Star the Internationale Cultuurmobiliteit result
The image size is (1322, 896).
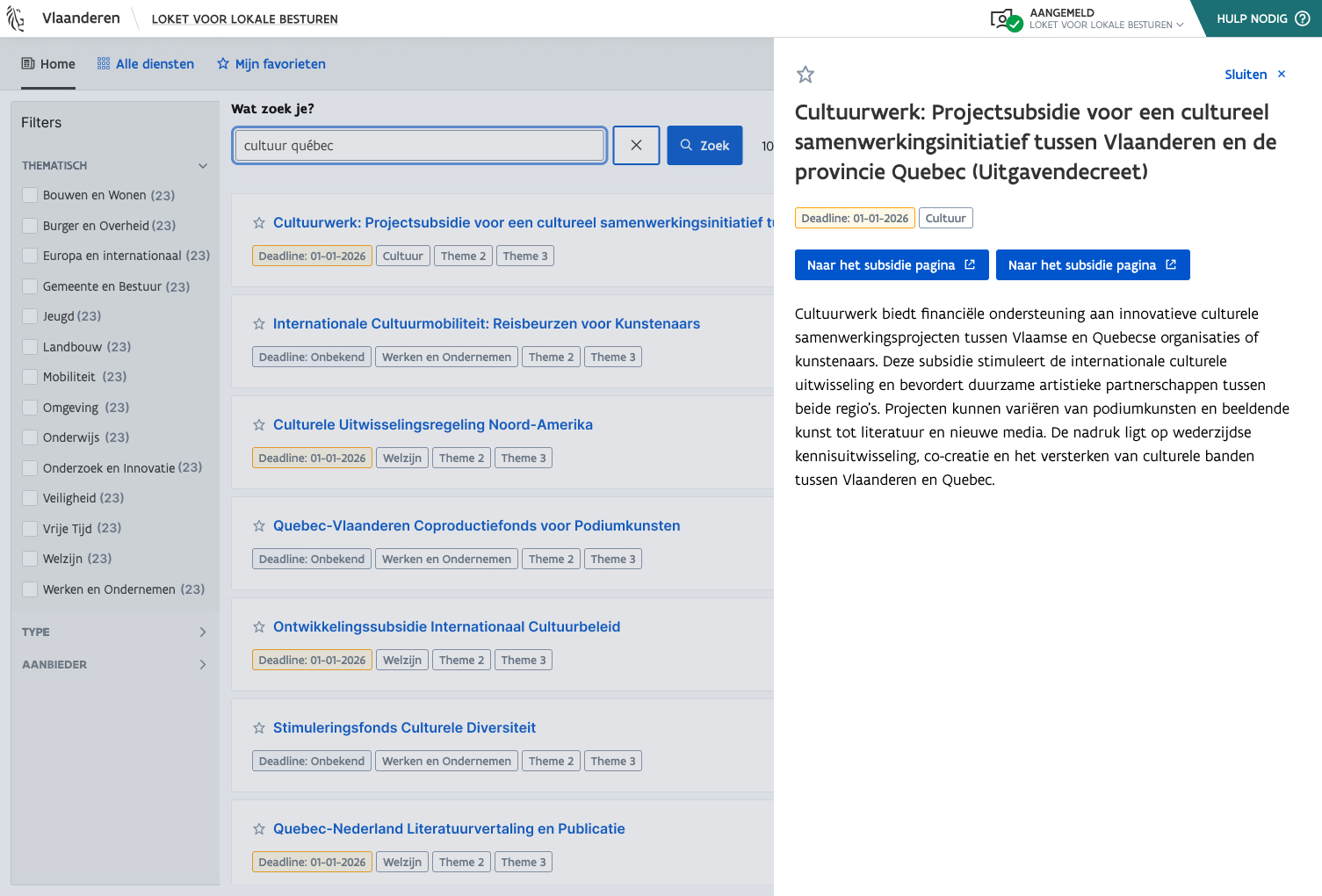point(259,324)
